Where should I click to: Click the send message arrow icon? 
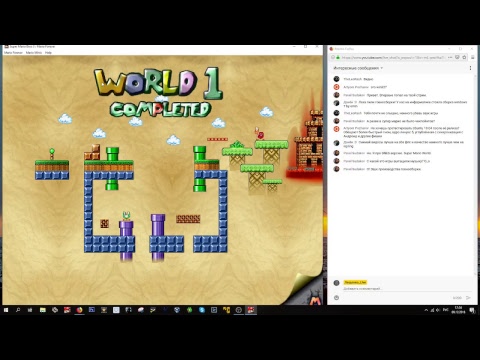pos(468,298)
